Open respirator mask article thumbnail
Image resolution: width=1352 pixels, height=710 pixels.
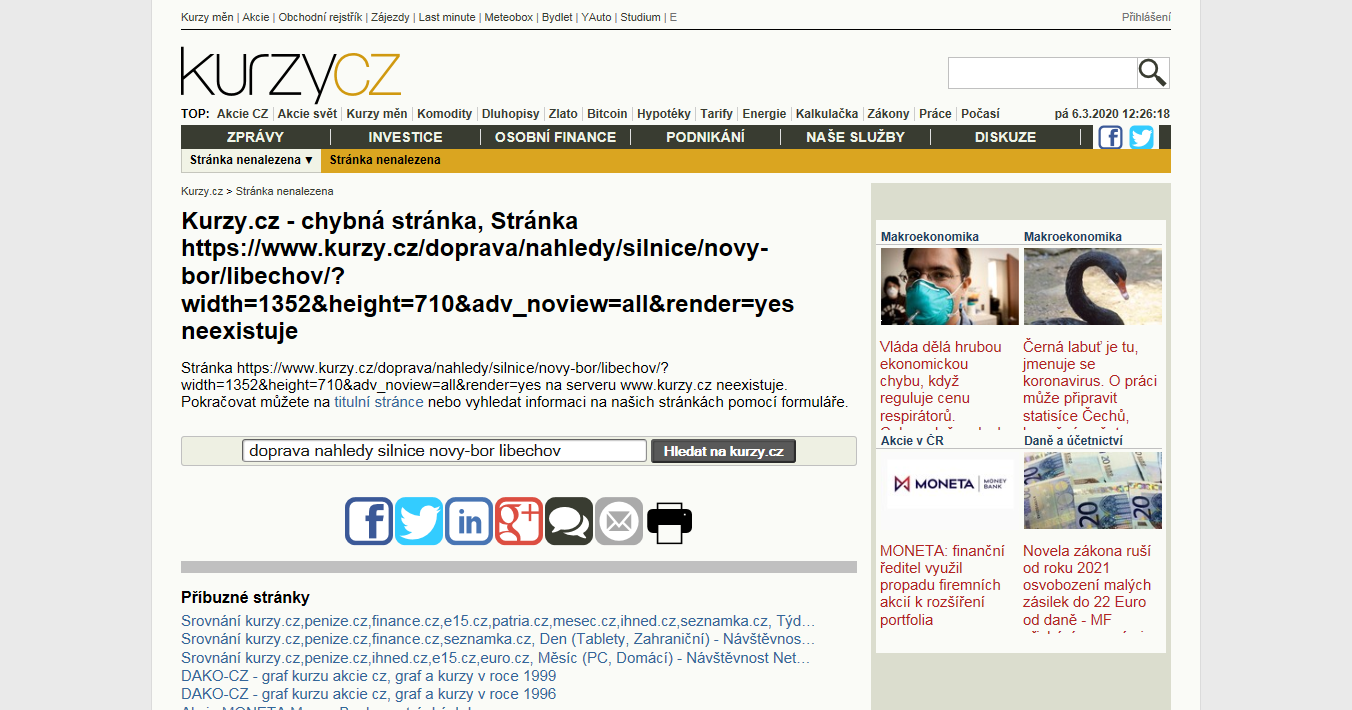[x=950, y=287]
